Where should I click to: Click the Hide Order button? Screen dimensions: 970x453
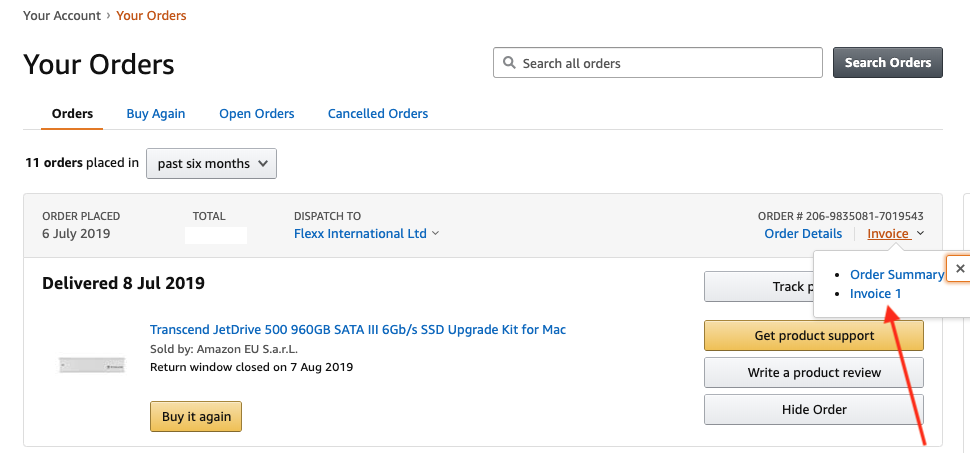pos(814,410)
